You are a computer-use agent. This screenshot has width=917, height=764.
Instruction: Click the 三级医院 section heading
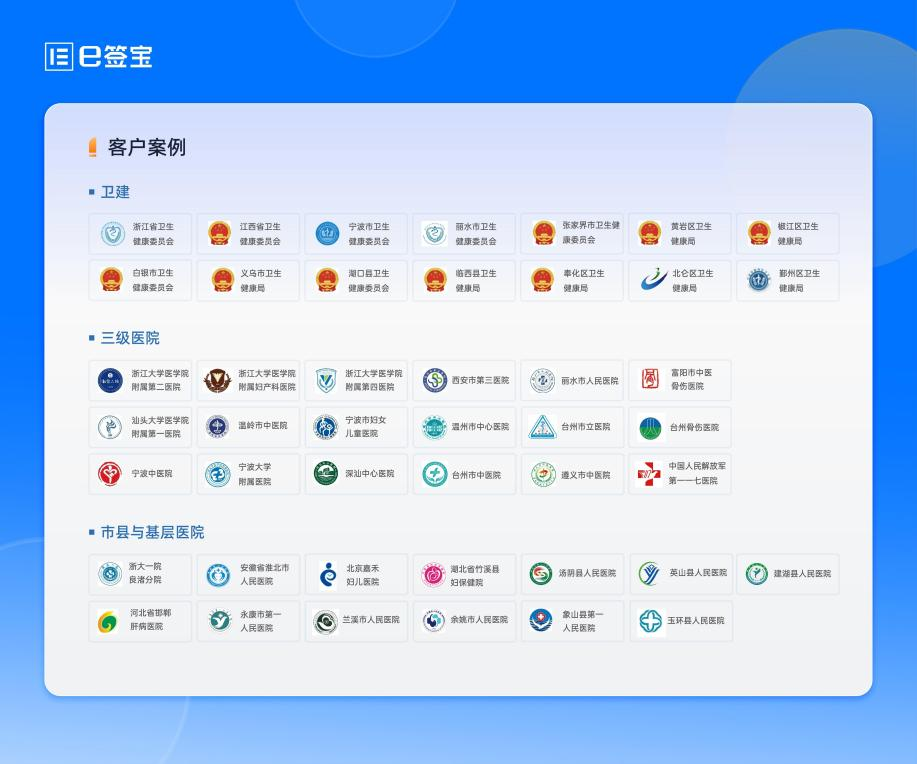(x=130, y=338)
